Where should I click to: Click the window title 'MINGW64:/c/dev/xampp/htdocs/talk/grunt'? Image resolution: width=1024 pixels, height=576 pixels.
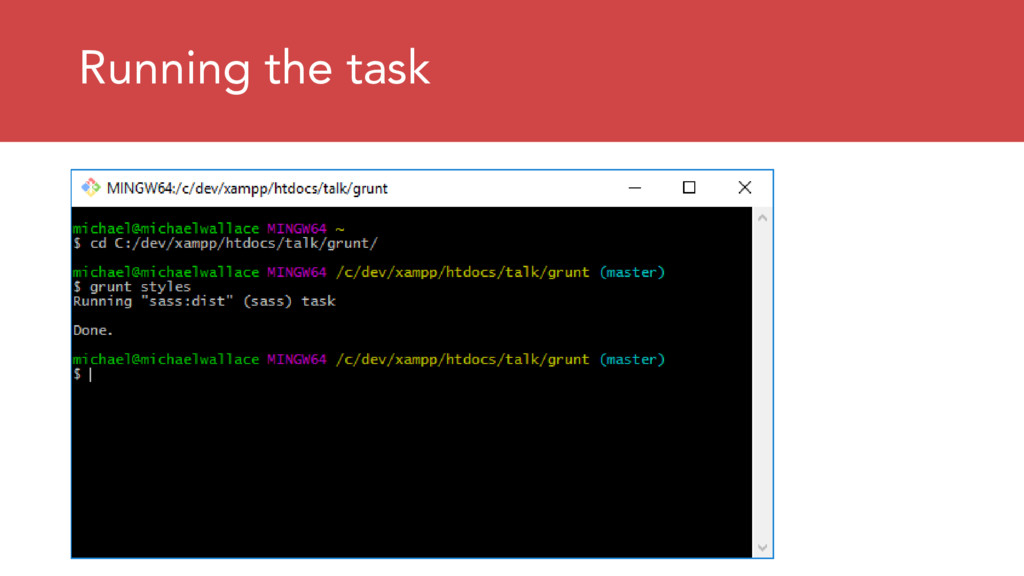pyautogui.click(x=247, y=189)
